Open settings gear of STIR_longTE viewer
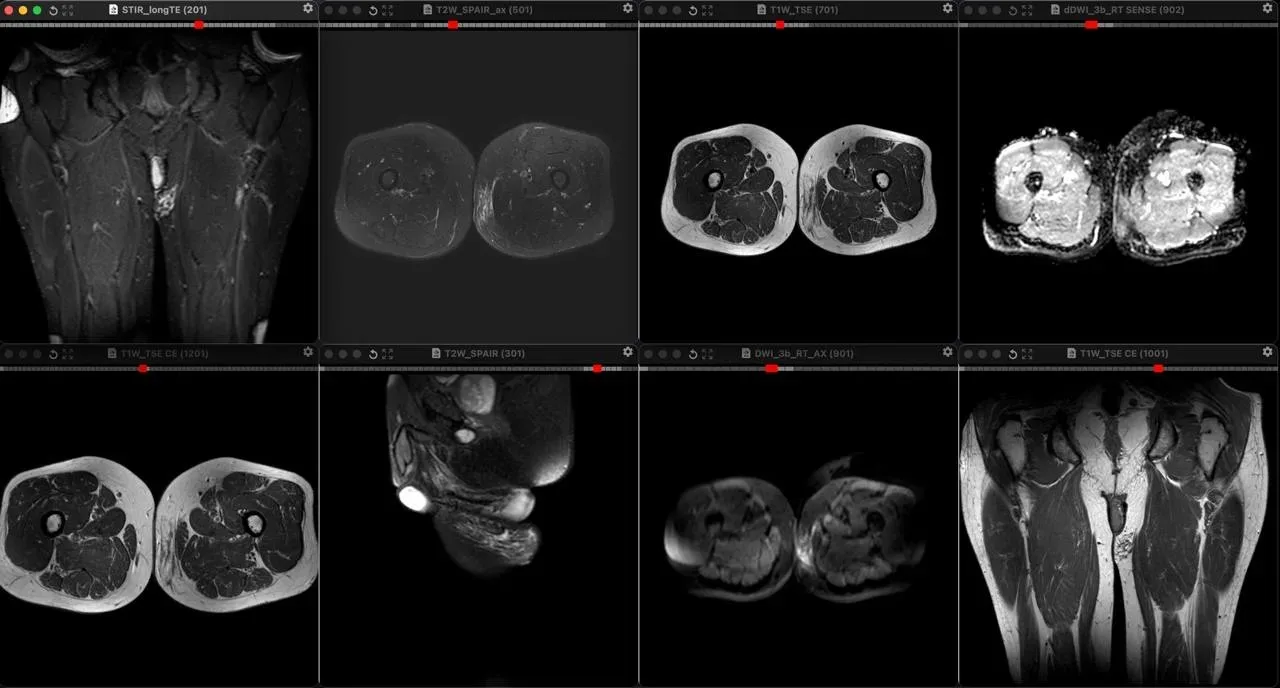The image size is (1280, 688). pos(308,8)
